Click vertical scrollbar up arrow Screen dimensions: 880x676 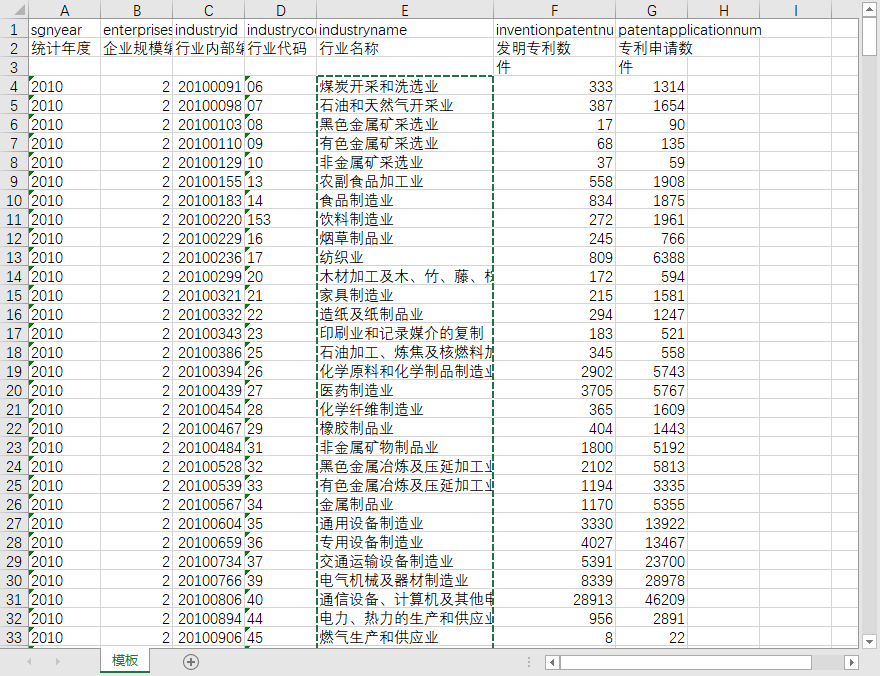pos(869,9)
